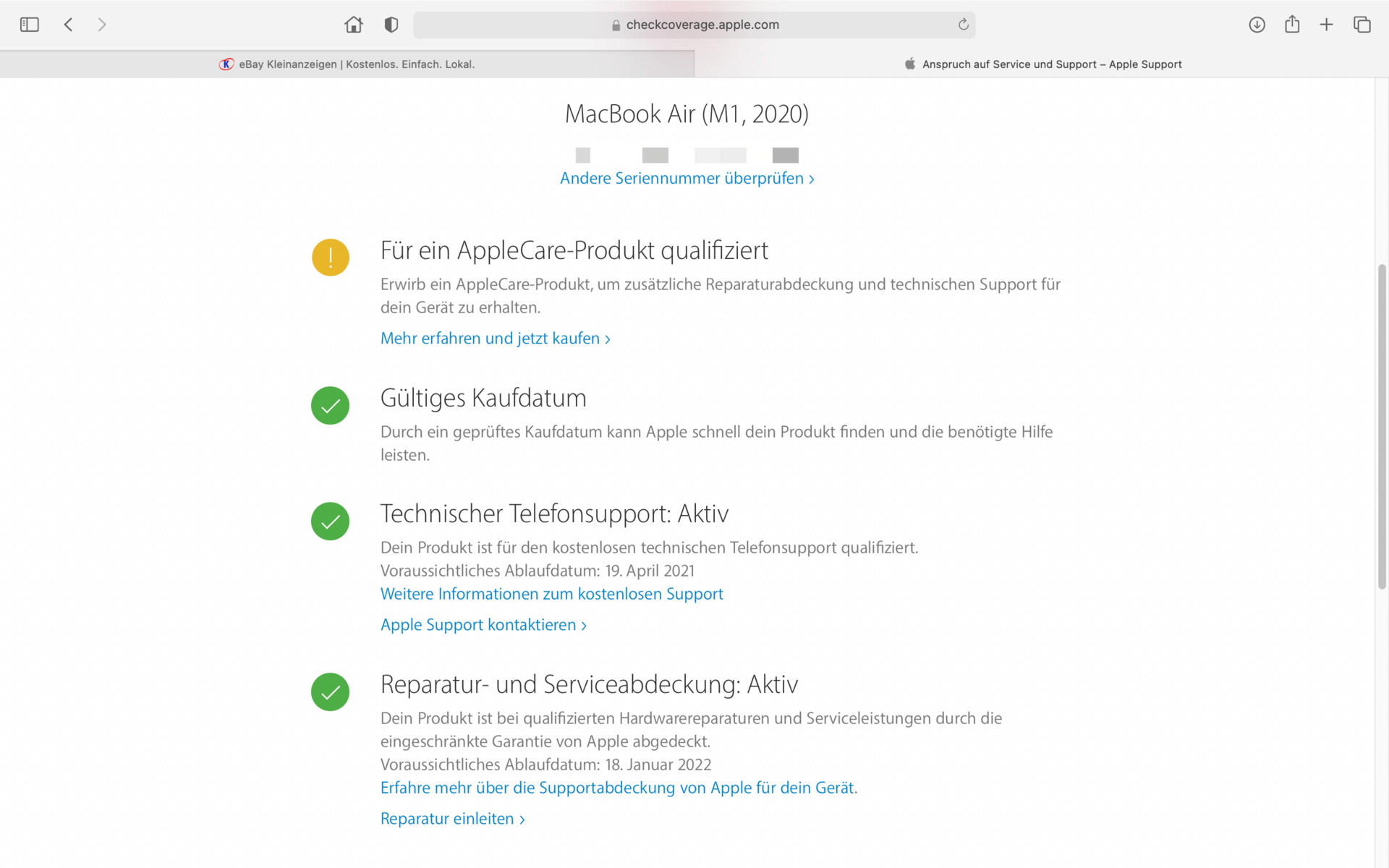Click the eBay Kleinanzeigen tab favicon
The image size is (1389, 868).
226,64
